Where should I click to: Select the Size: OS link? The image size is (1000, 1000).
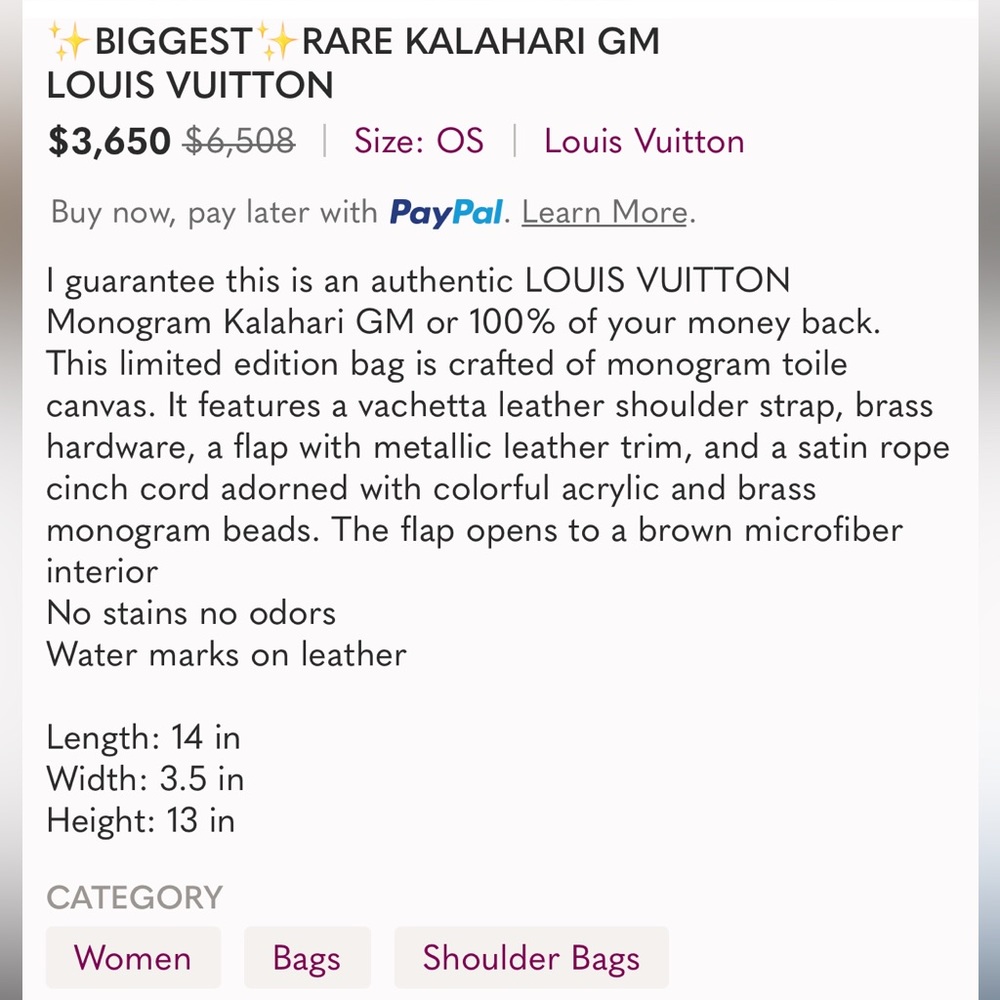coord(418,141)
